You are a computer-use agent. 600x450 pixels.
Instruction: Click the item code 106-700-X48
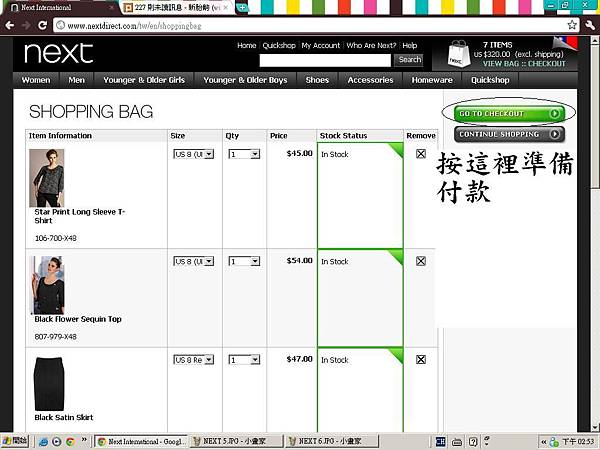(55, 238)
